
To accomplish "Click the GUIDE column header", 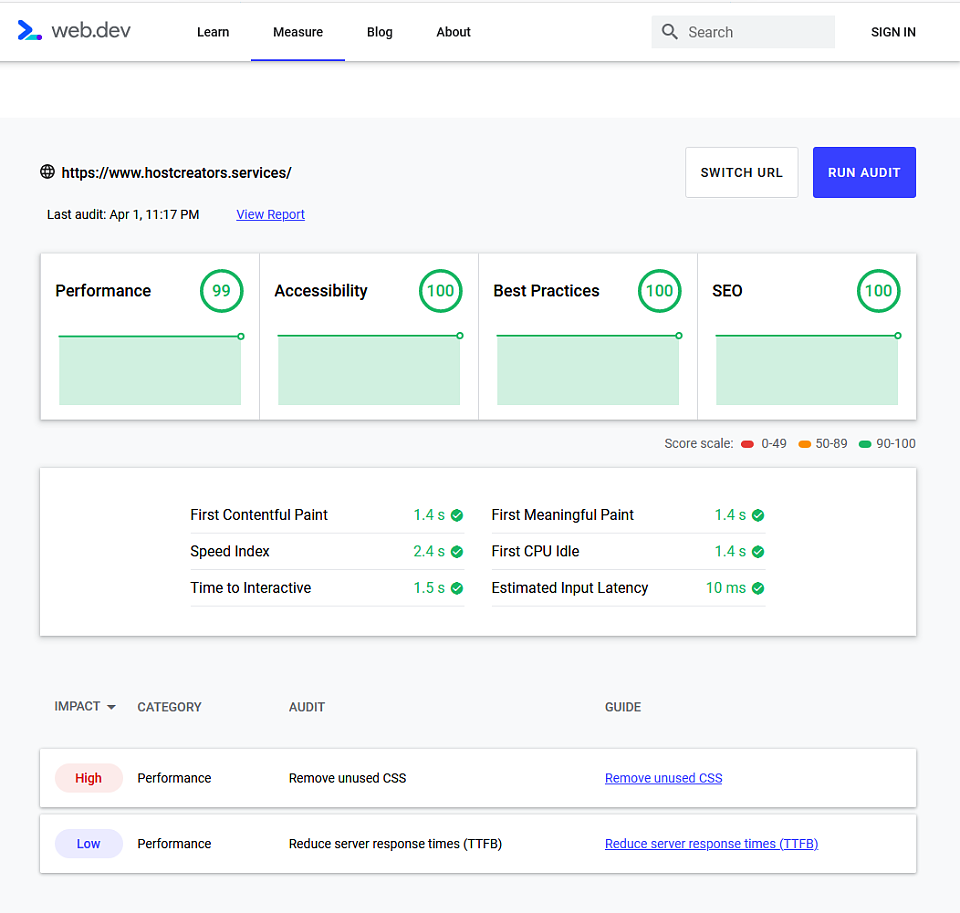I will click(623, 707).
